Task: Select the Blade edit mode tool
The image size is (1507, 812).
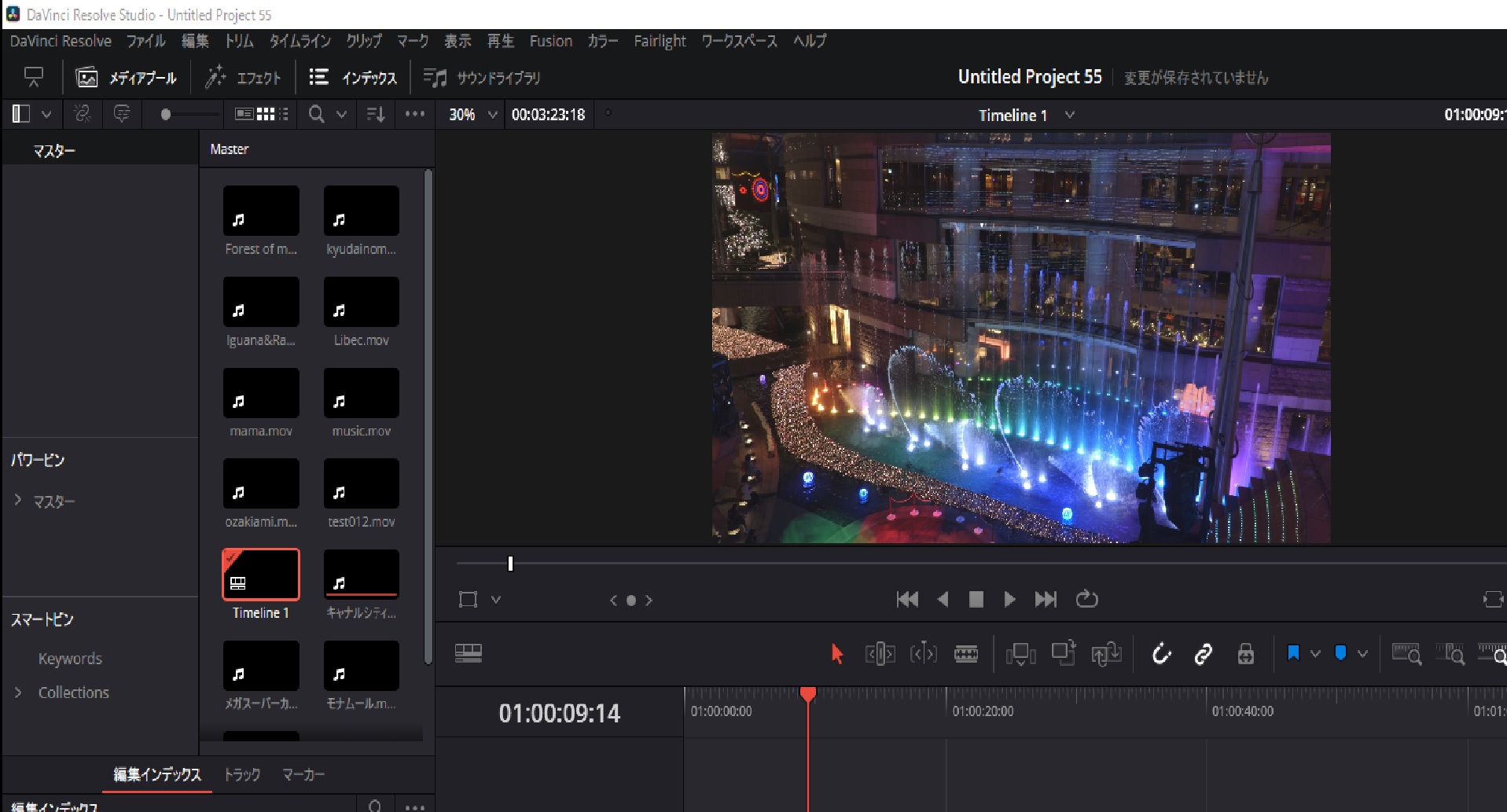Action: pyautogui.click(x=965, y=654)
